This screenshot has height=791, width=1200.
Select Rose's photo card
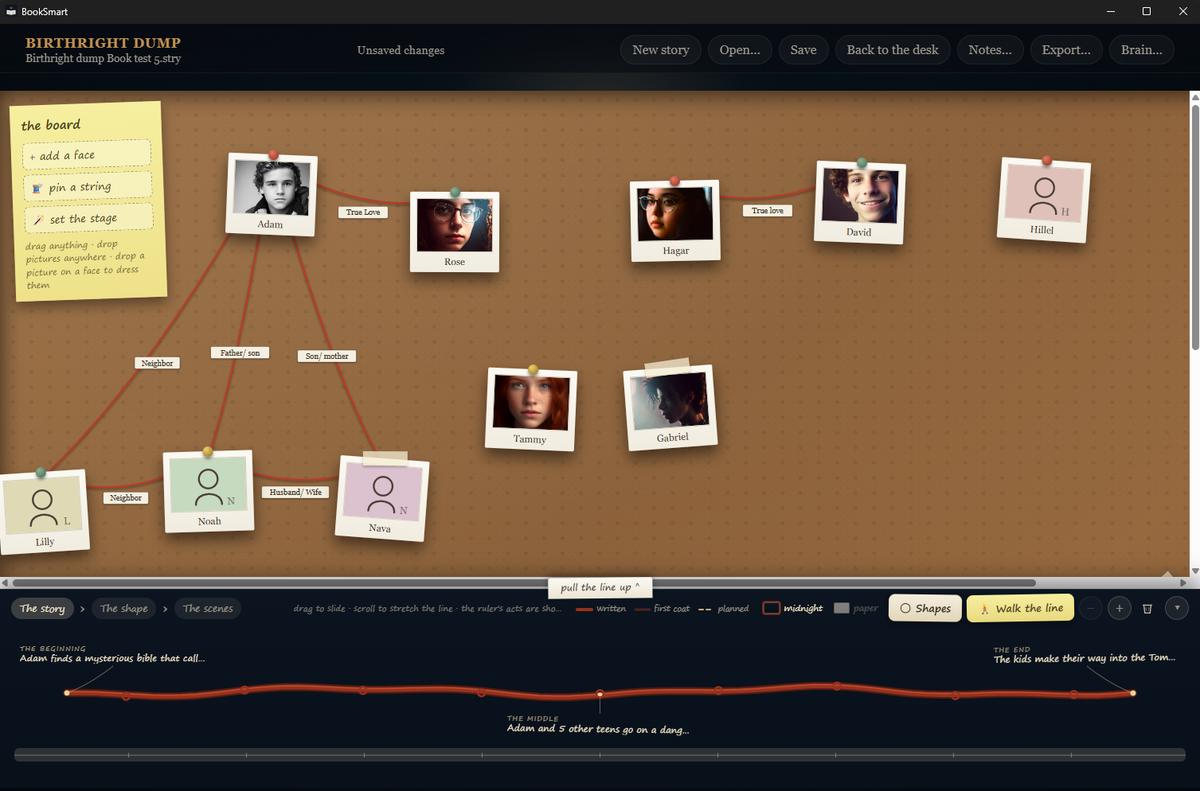454,231
